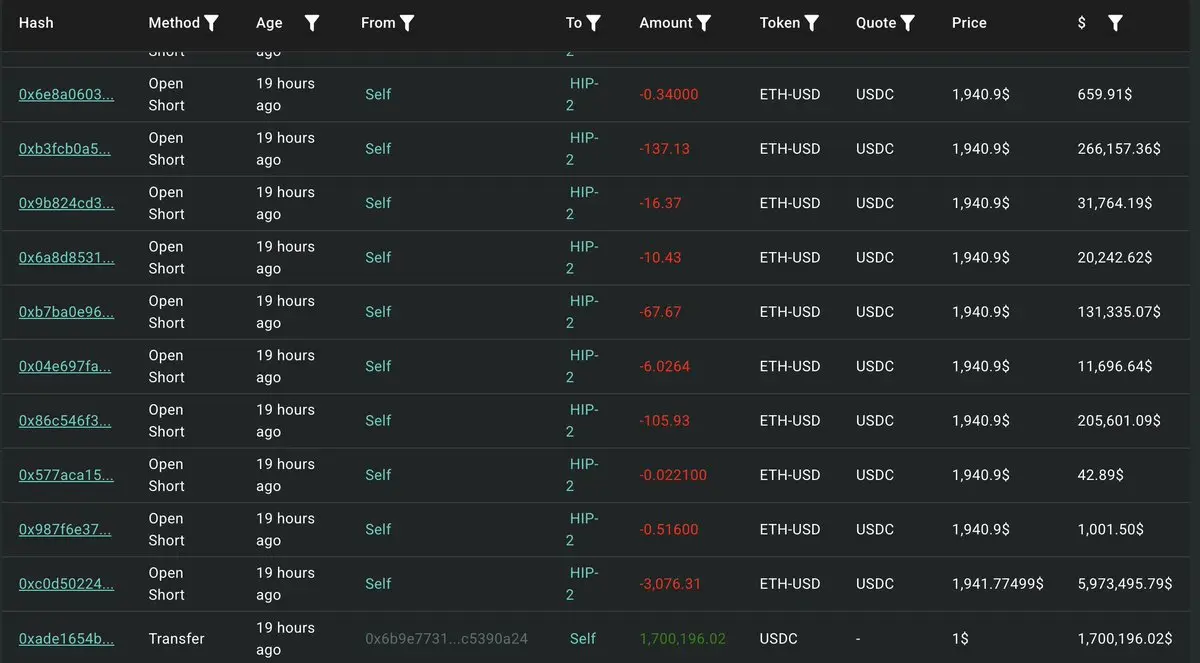Filter the To column via funnel icon
Screen dimensions: 1200x663
(x=594, y=23)
